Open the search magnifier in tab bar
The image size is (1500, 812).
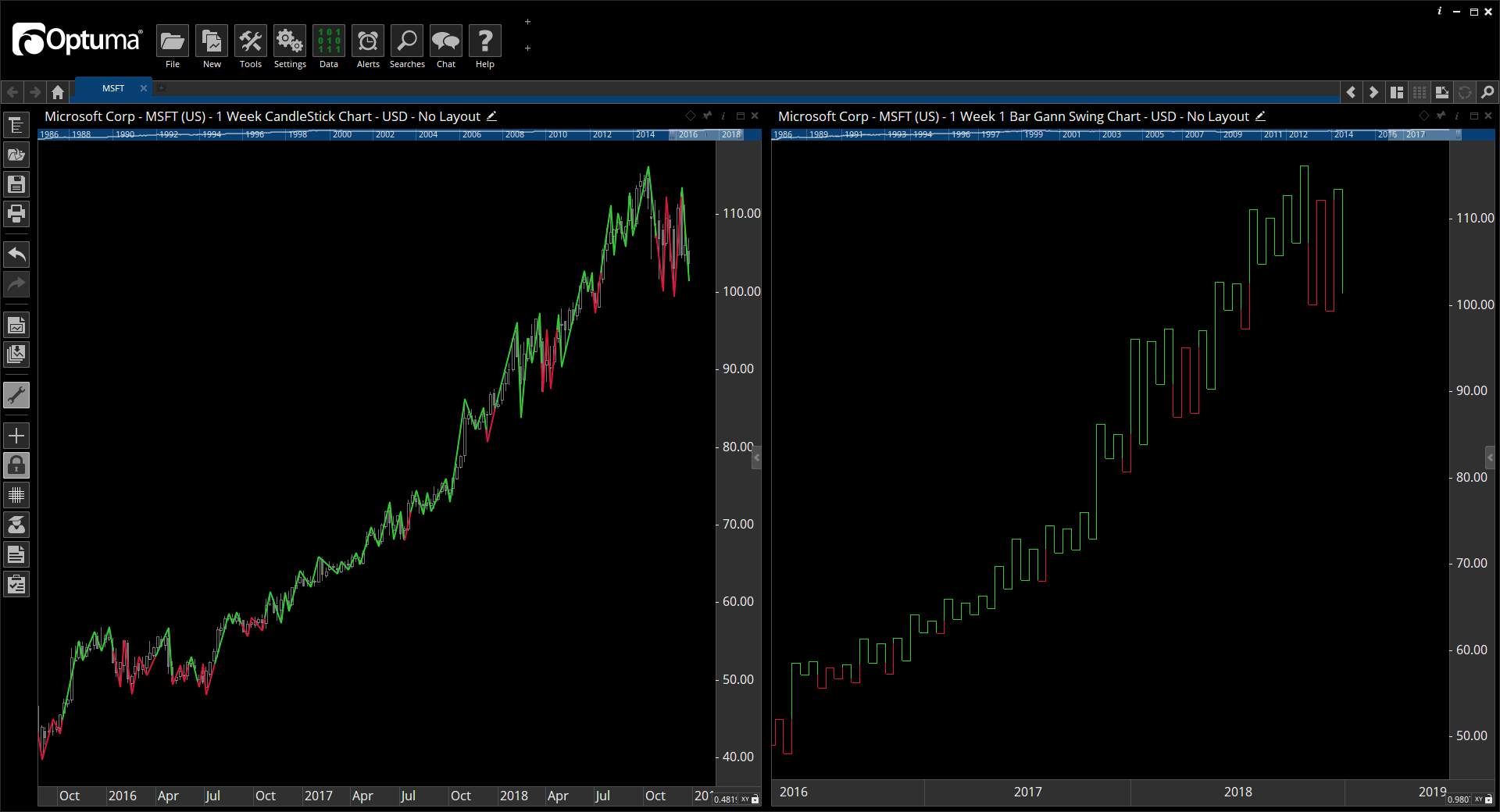tap(1487, 92)
